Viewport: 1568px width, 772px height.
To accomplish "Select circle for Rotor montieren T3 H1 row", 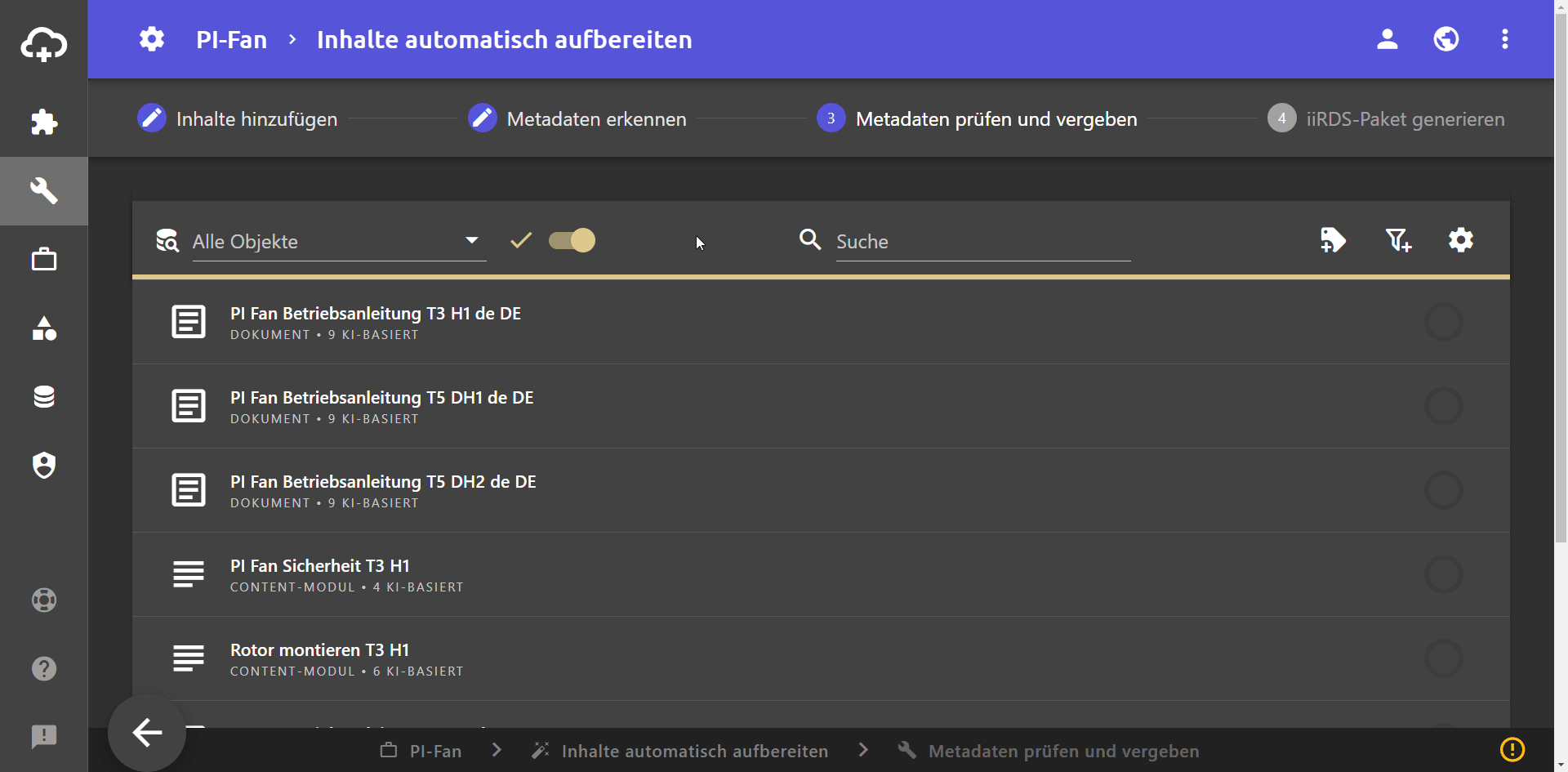I will click(1444, 658).
